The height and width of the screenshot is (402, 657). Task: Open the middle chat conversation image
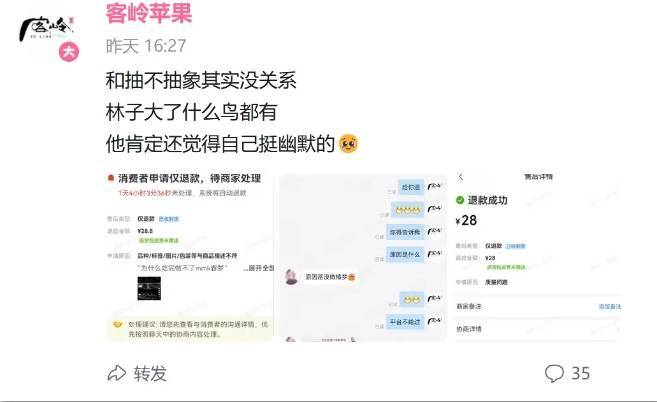[363, 258]
